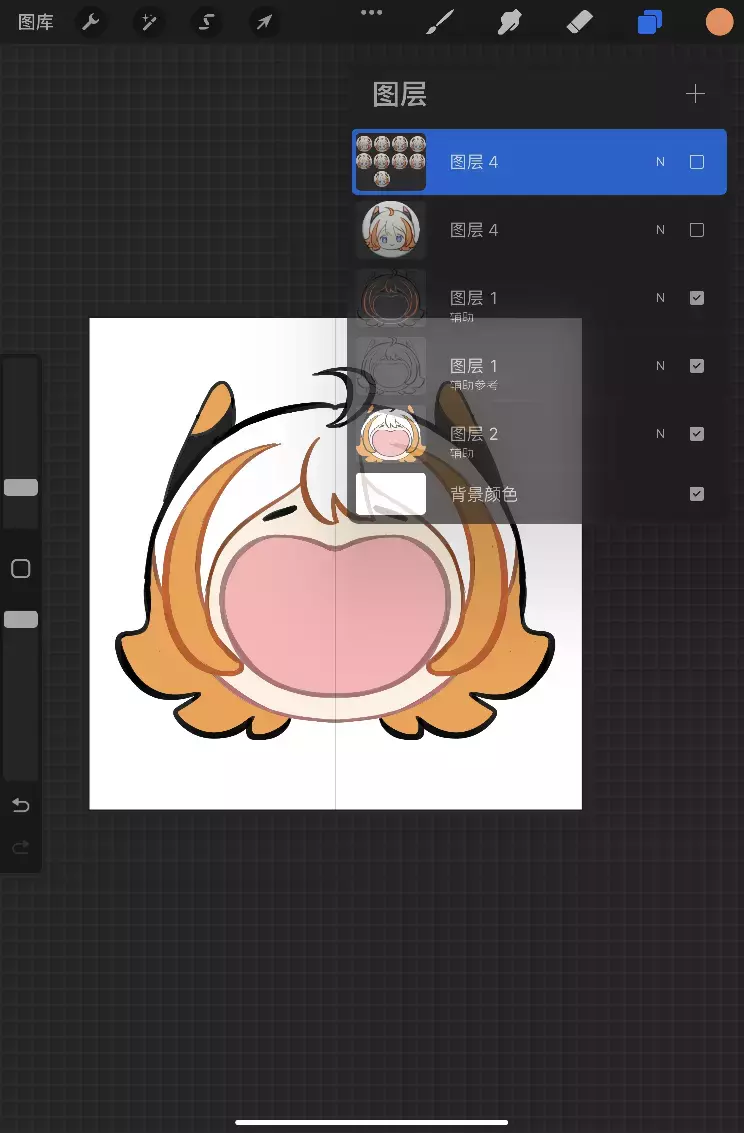This screenshot has width=744, height=1133.
Task: Adjust the brush opacity slider handle
Action: pos(21,619)
